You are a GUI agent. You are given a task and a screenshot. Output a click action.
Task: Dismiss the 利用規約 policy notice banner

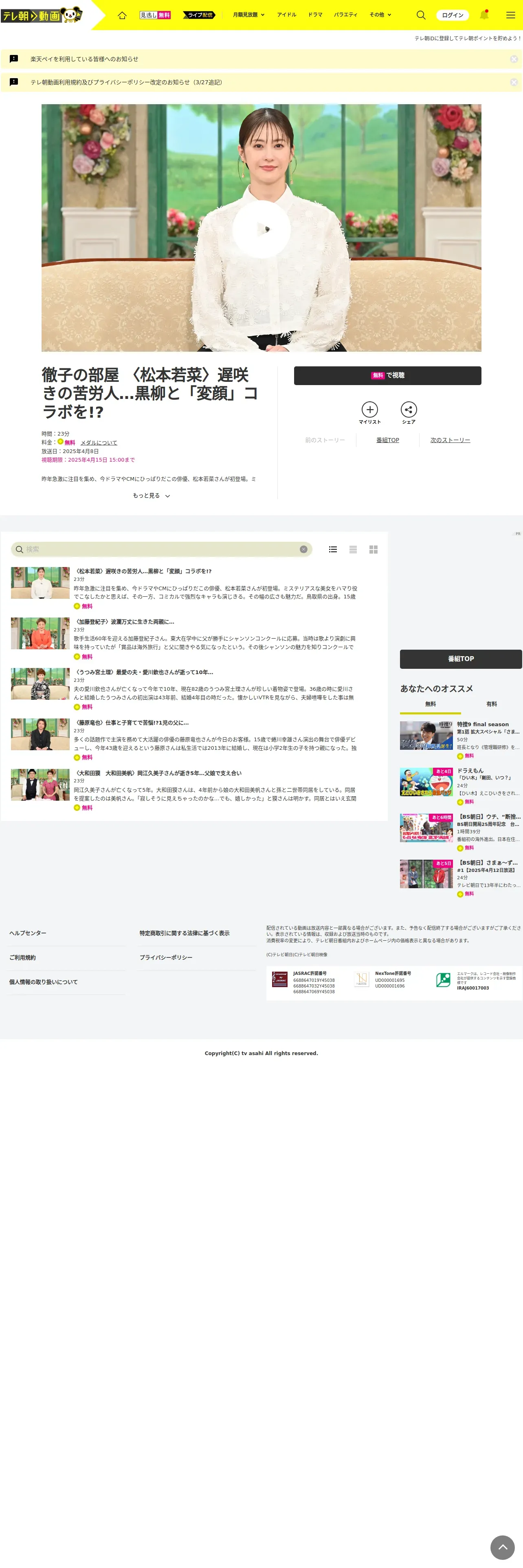pyautogui.click(x=514, y=82)
